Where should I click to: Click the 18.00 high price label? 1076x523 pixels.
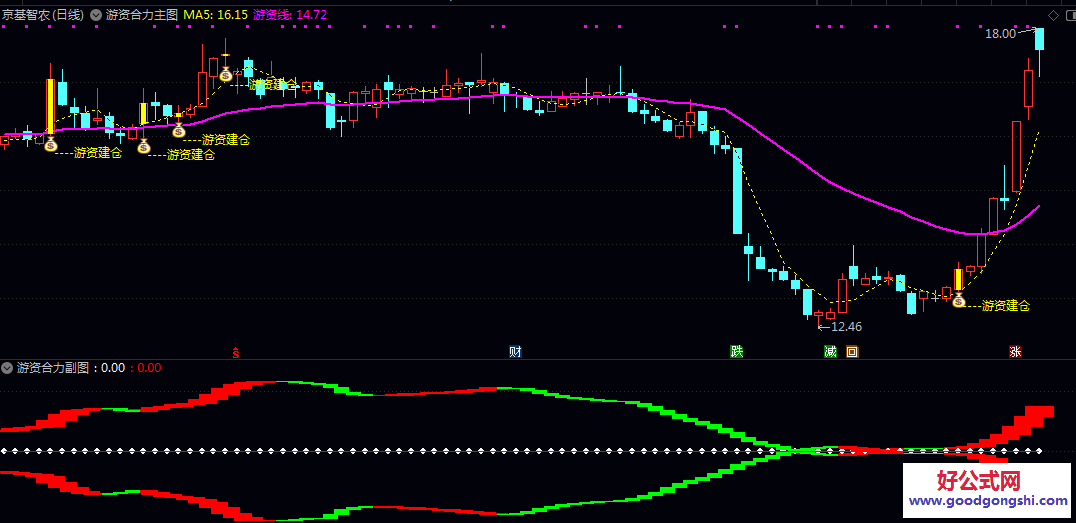1001,33
